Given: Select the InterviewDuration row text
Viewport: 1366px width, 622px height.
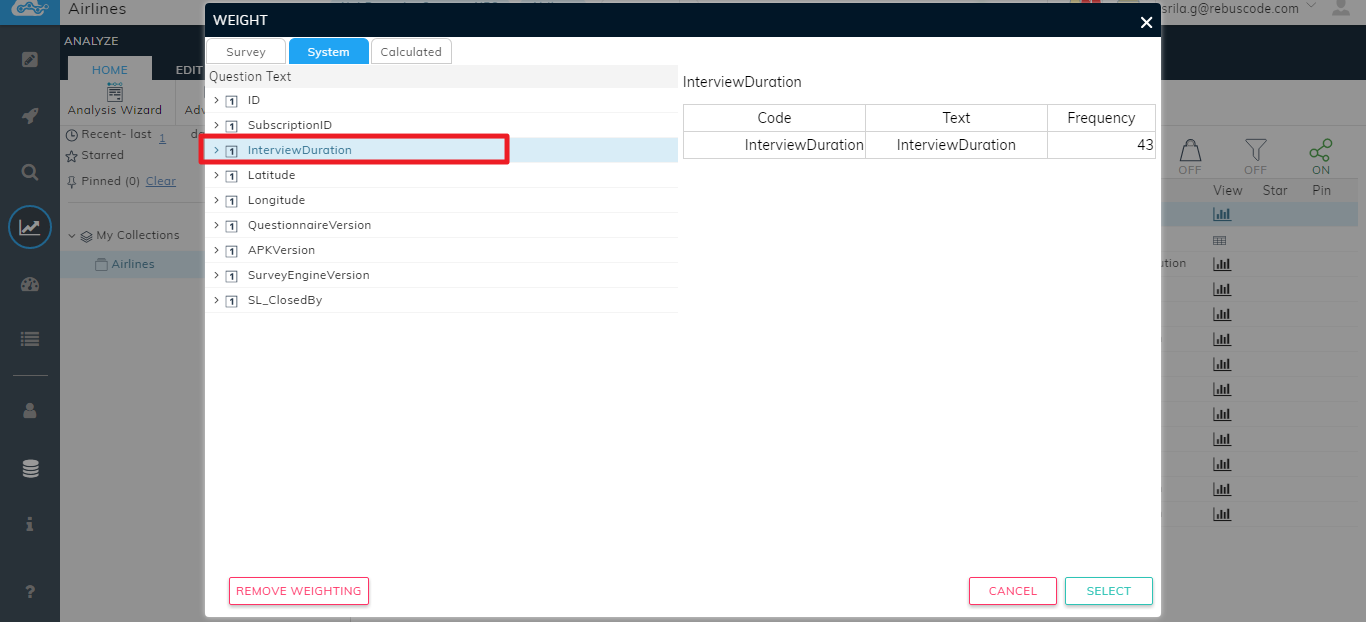Looking at the screenshot, I should (x=300, y=150).
